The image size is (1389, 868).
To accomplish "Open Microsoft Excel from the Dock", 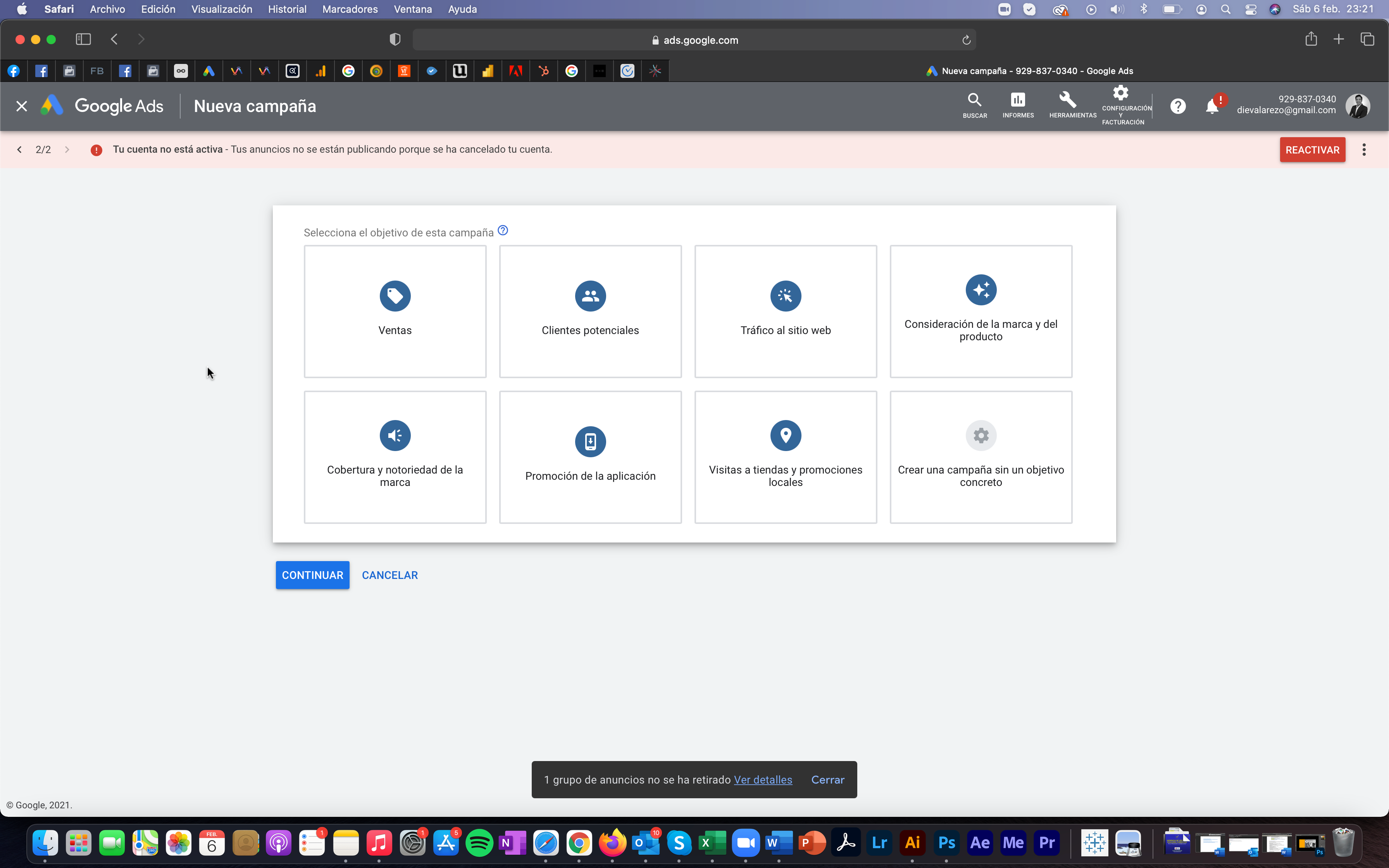I will [x=712, y=843].
